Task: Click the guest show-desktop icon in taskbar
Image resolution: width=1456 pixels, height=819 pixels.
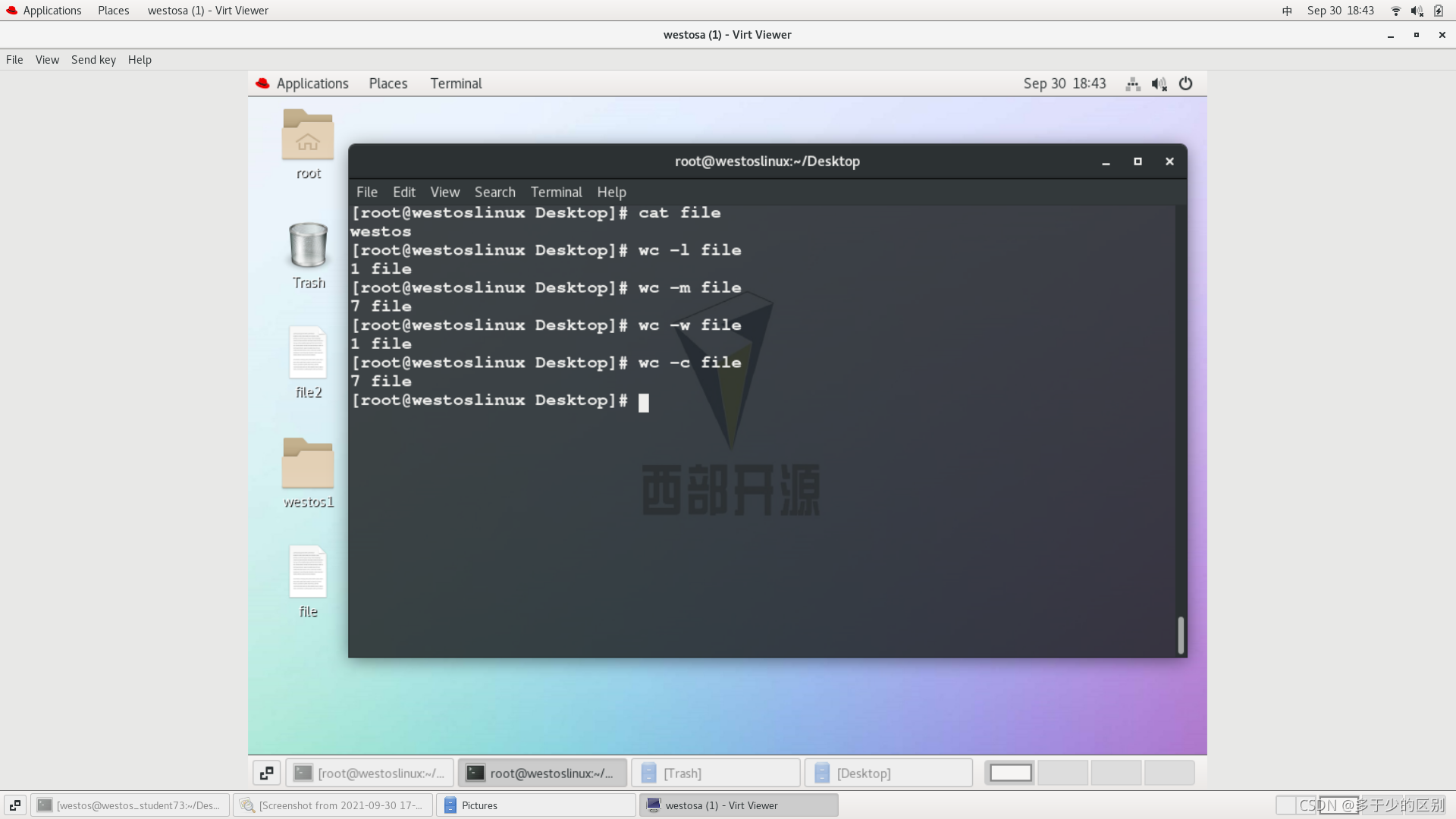Action: tap(266, 773)
